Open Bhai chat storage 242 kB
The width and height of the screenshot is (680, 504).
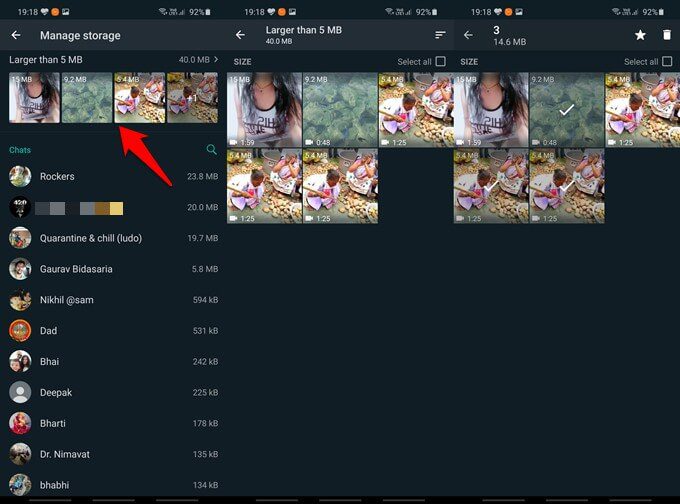[x=113, y=361]
